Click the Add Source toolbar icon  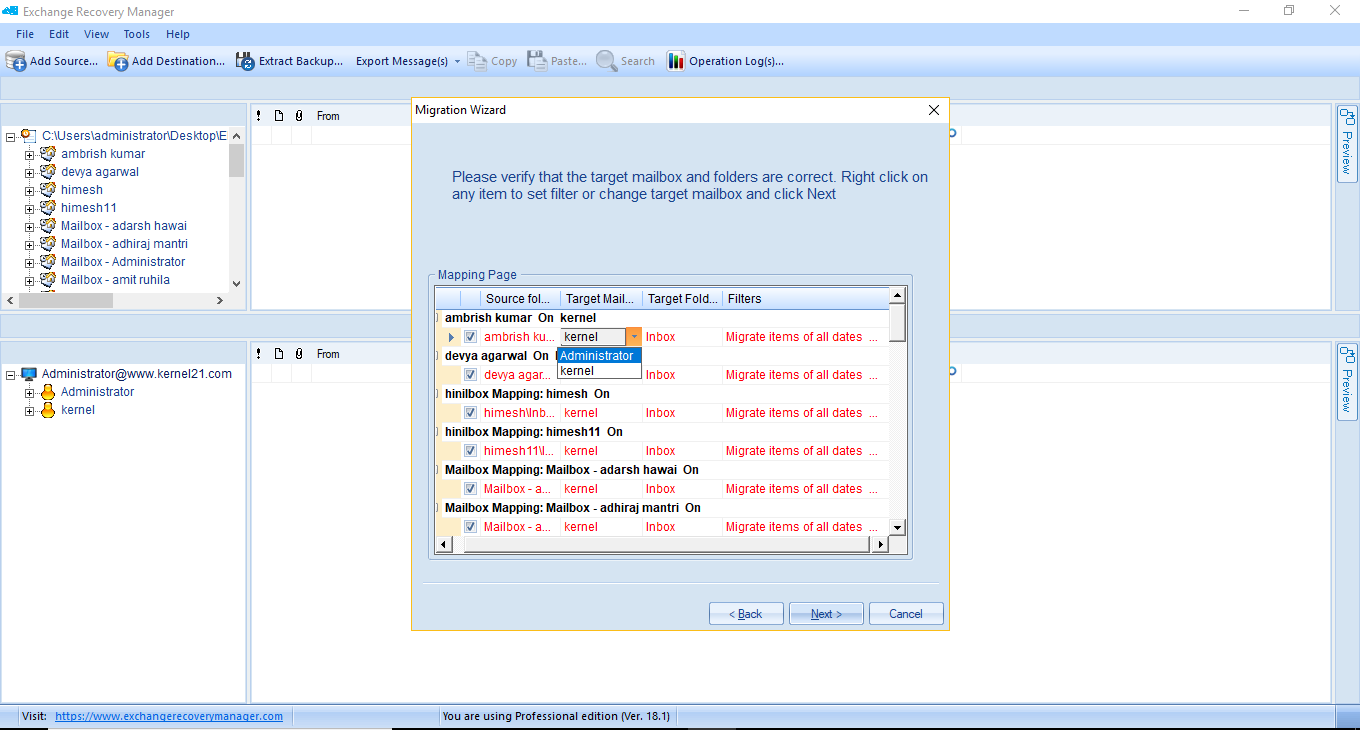point(16,61)
